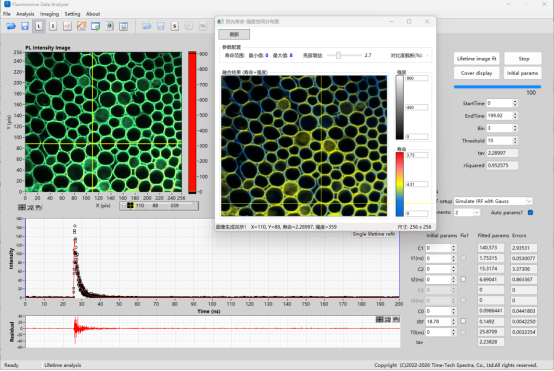Click the S toolbar icon
The image size is (554, 371).
tap(175, 26)
